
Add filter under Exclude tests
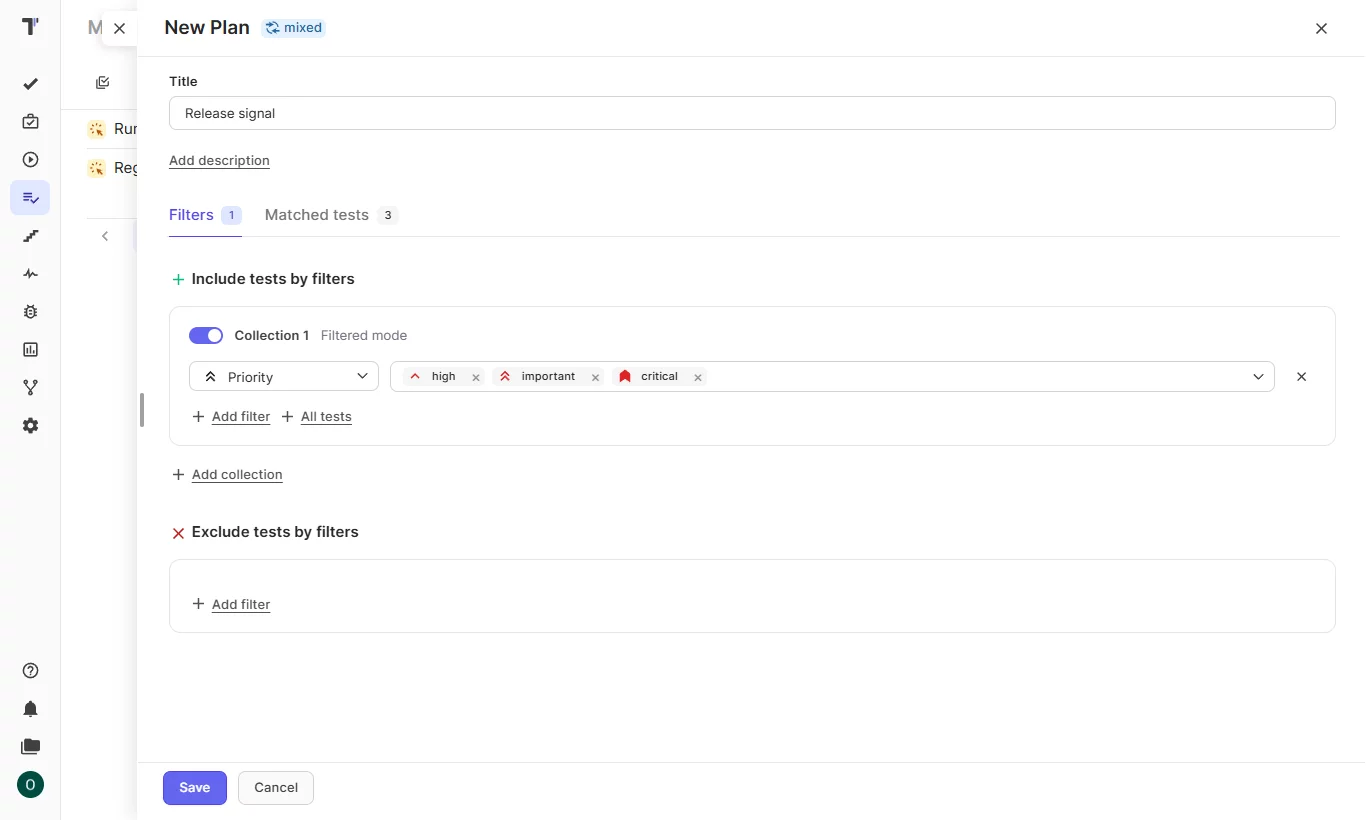tap(231, 605)
